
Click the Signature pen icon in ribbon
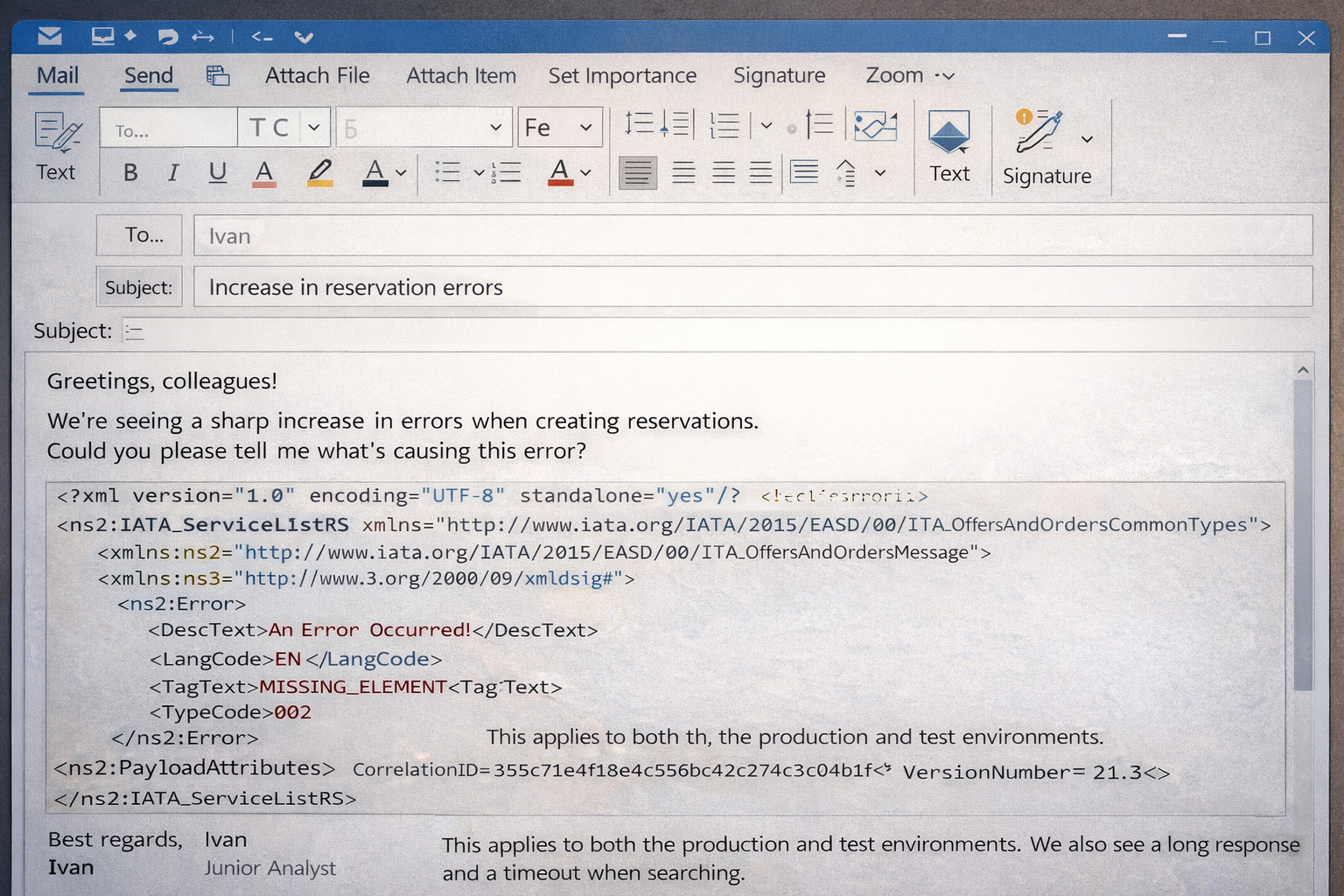click(1039, 131)
